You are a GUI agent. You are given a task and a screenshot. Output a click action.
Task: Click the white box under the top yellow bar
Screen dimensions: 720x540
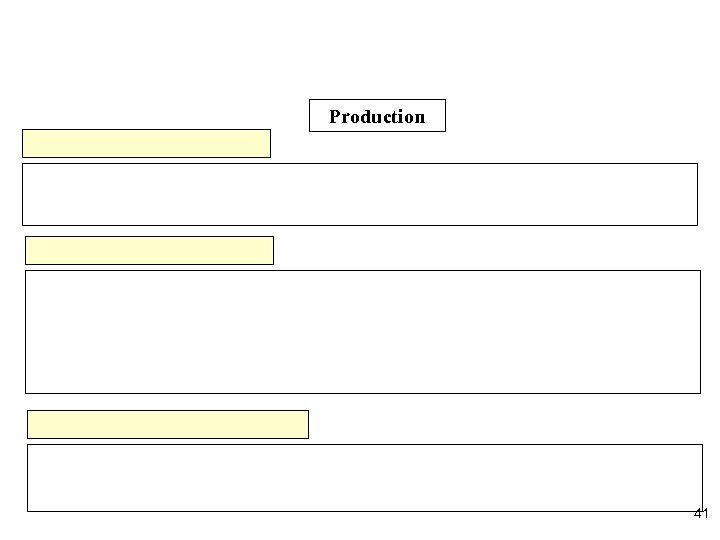(x=359, y=194)
